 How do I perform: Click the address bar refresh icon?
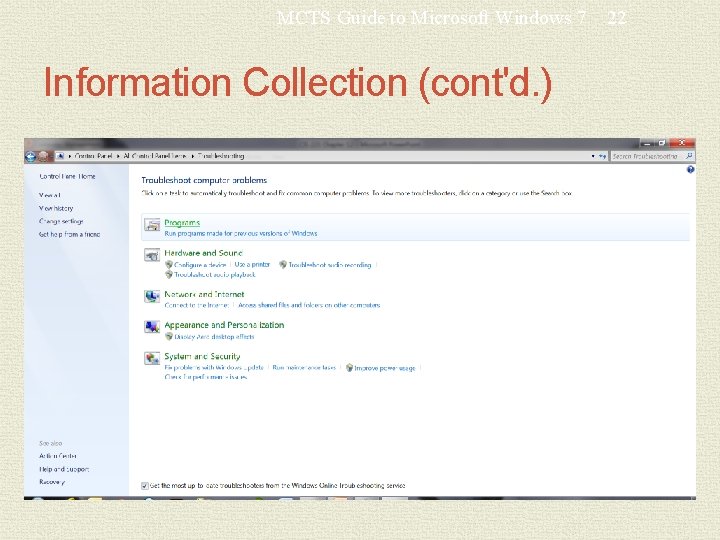tap(602, 156)
